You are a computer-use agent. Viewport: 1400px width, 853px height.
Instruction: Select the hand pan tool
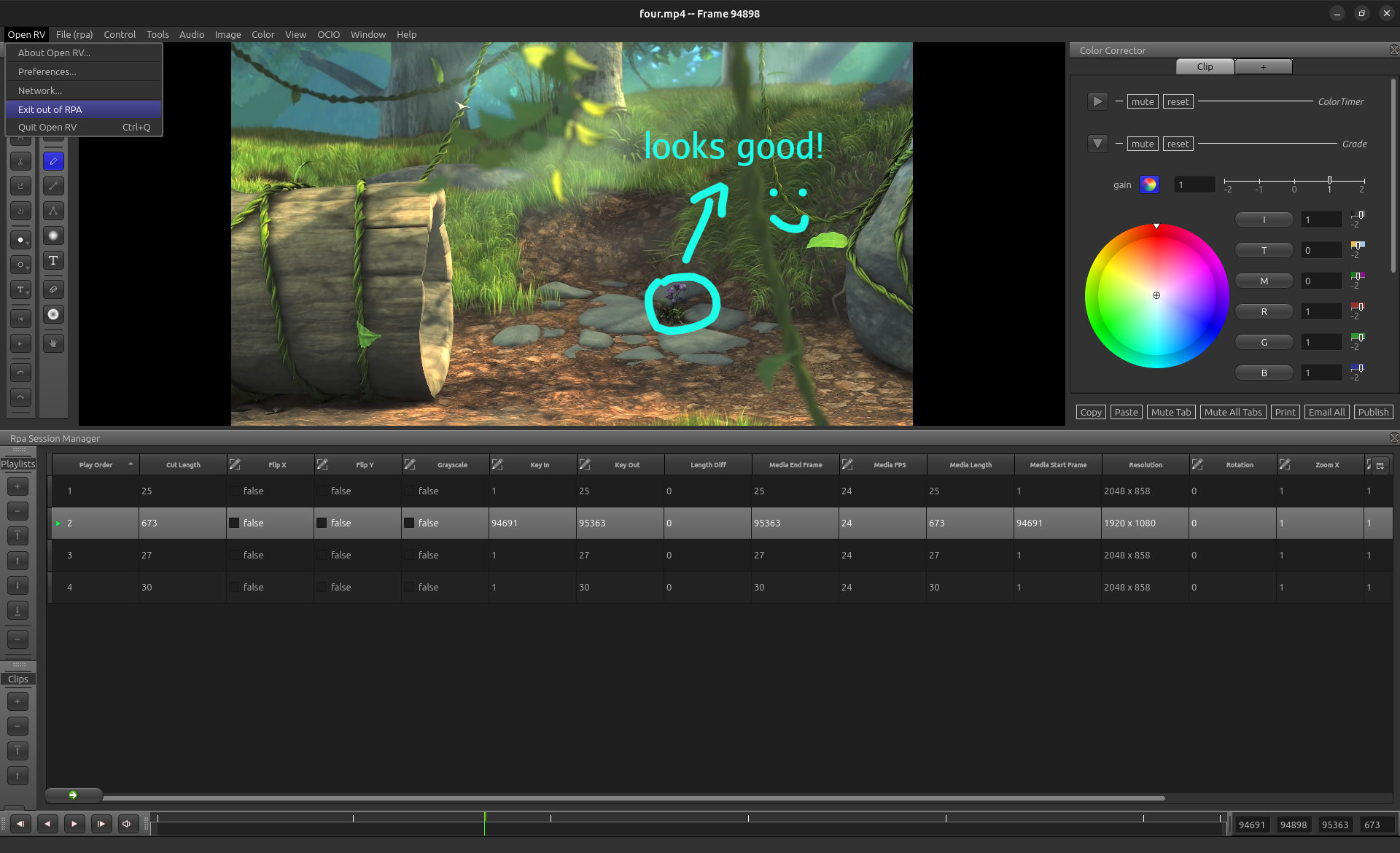[x=53, y=343]
